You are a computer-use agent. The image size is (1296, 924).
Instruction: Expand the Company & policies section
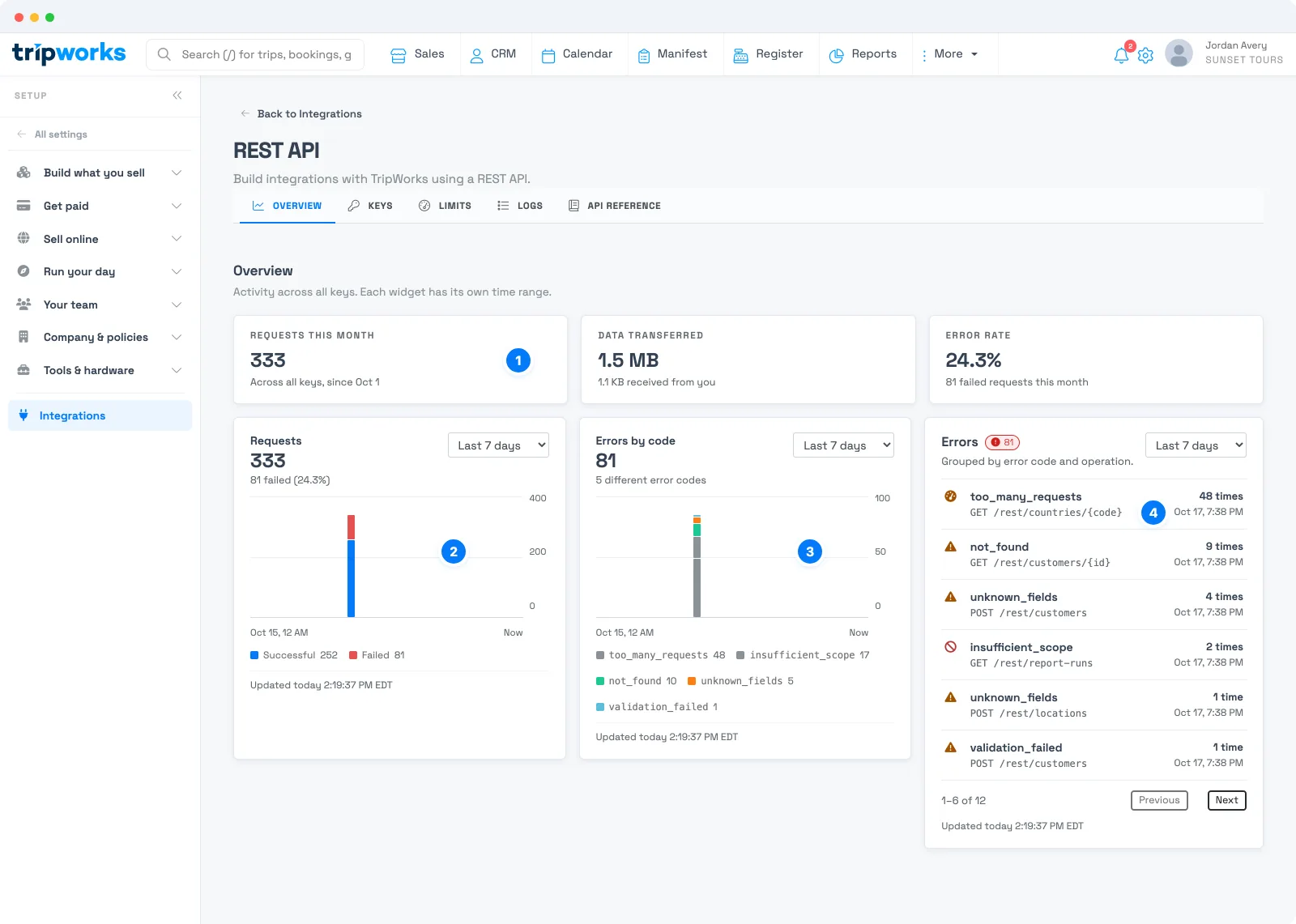tap(177, 337)
